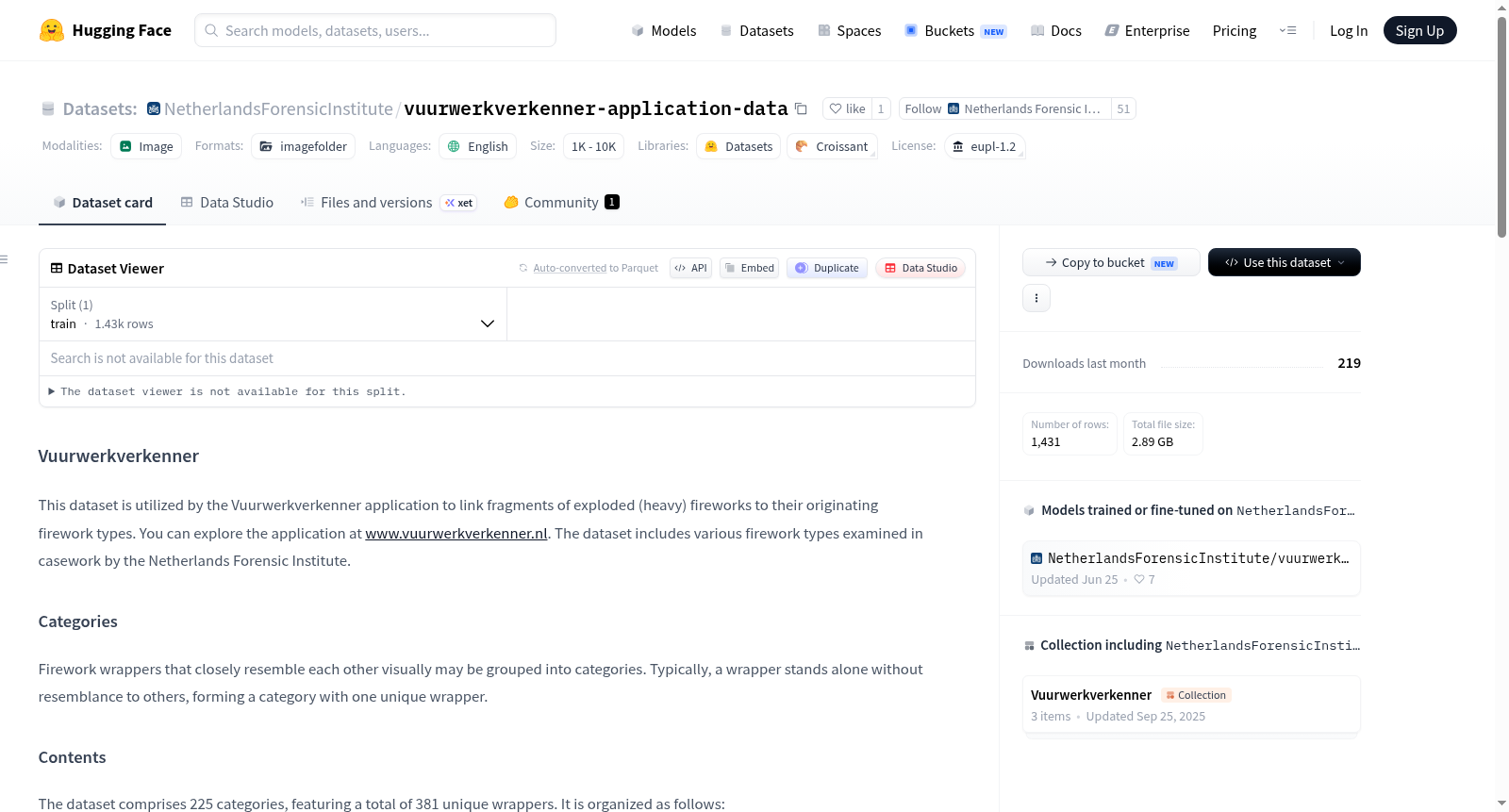The image size is (1509, 812).
Task: Expand the train split dropdown
Action: tap(274, 314)
